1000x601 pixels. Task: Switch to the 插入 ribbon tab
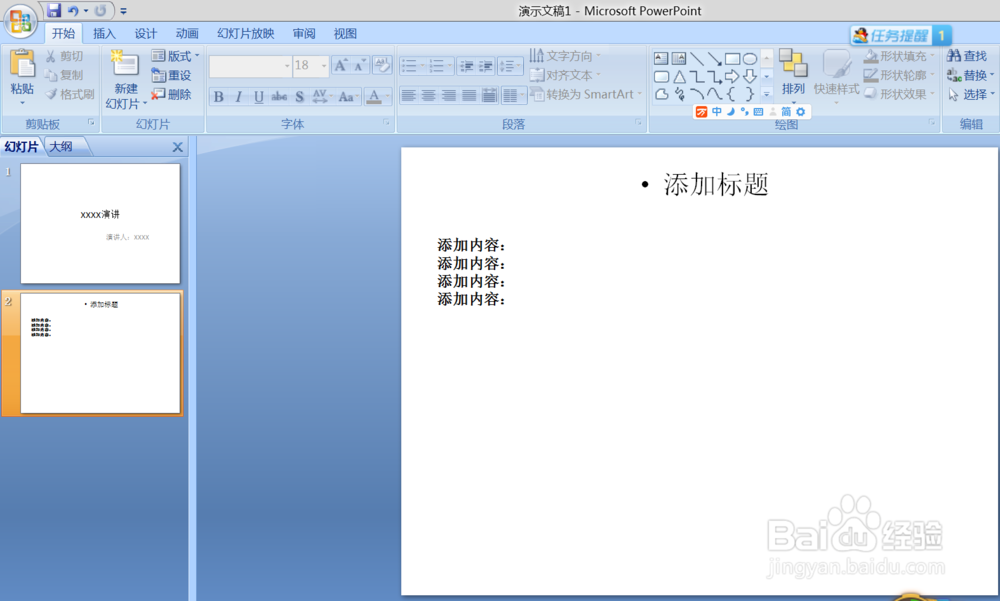pos(104,34)
